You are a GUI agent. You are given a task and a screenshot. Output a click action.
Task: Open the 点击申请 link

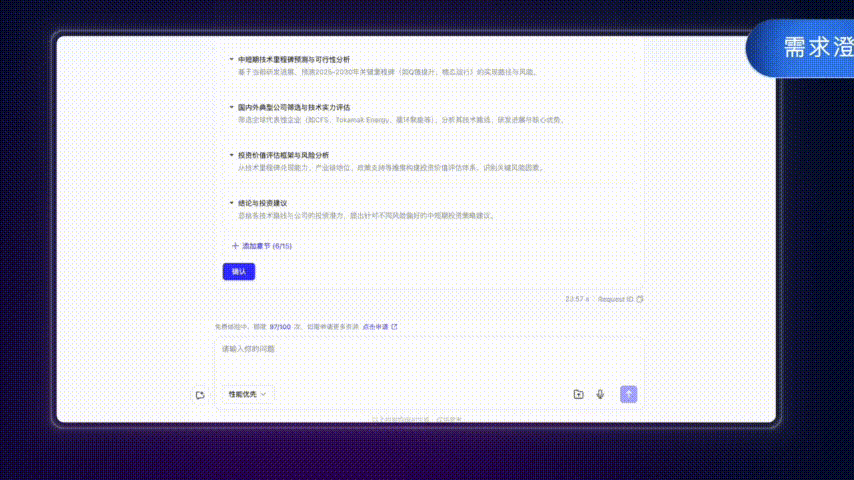(380, 327)
